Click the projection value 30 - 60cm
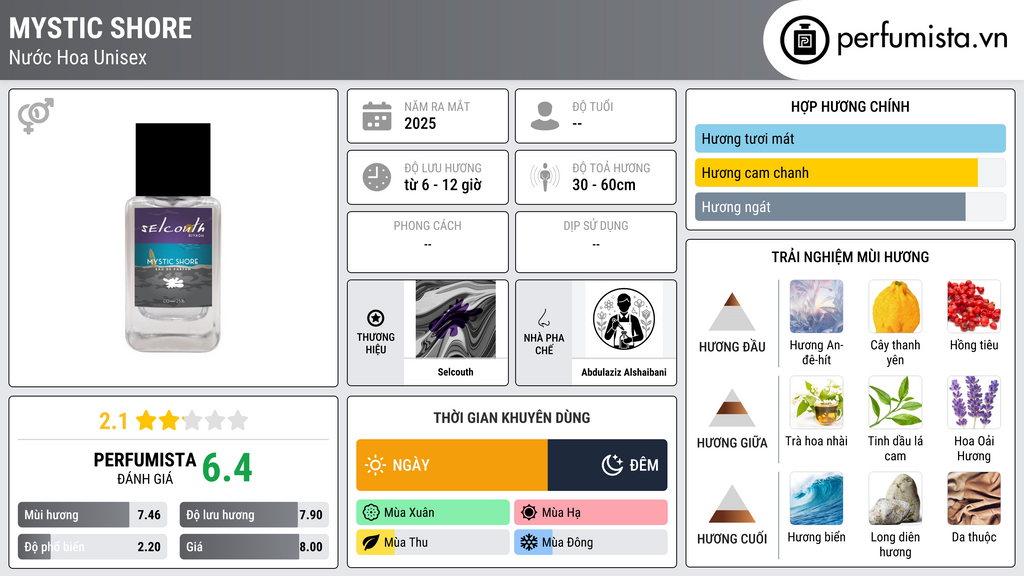This screenshot has width=1024, height=576. (604, 185)
